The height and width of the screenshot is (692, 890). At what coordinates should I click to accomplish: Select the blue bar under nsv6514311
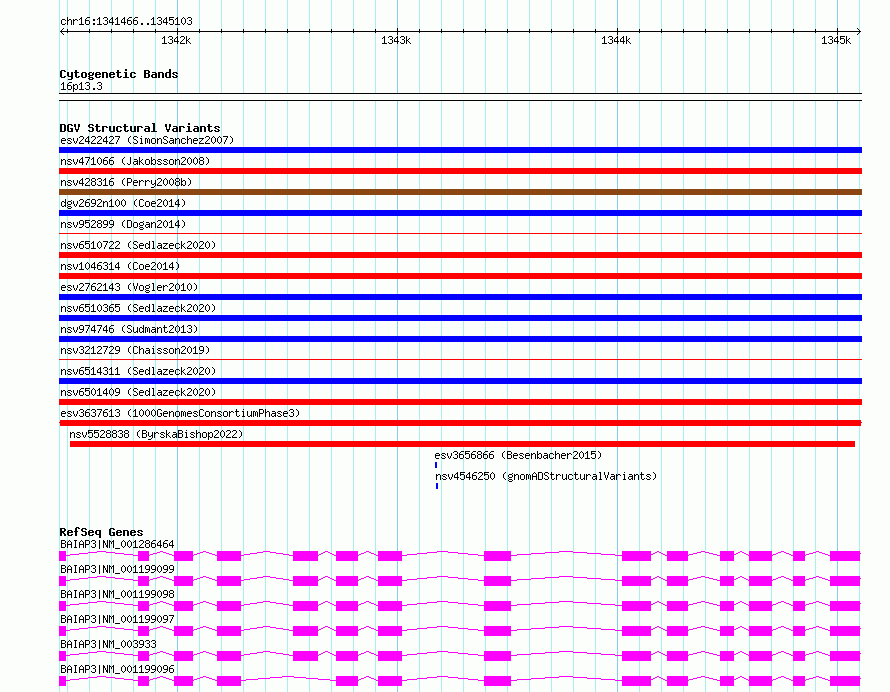pos(460,381)
